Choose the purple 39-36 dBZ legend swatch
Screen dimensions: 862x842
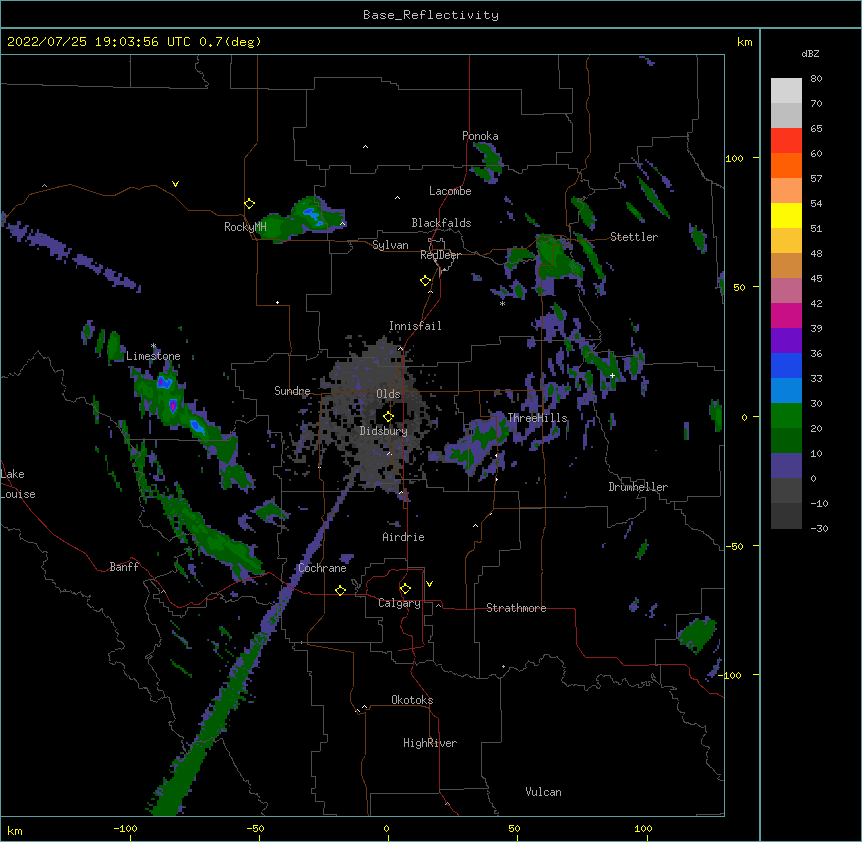[x=786, y=340]
